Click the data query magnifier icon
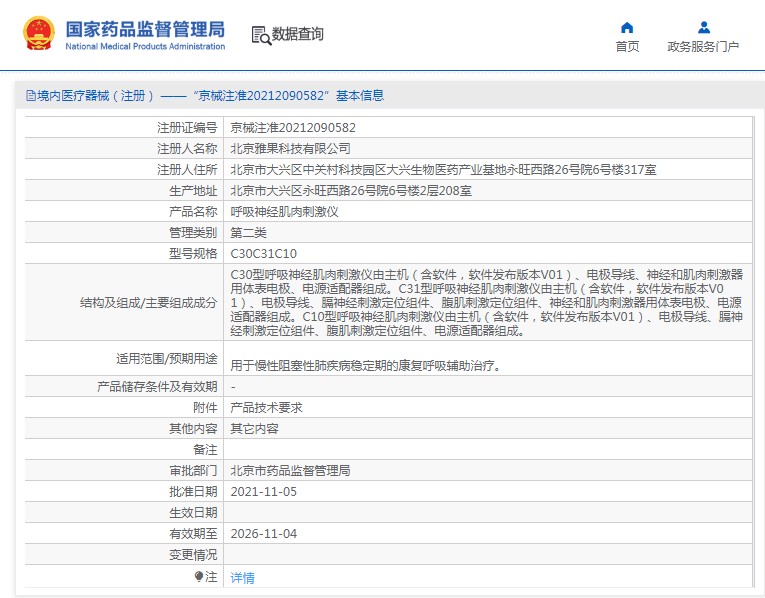The image size is (765, 598). coord(261,36)
